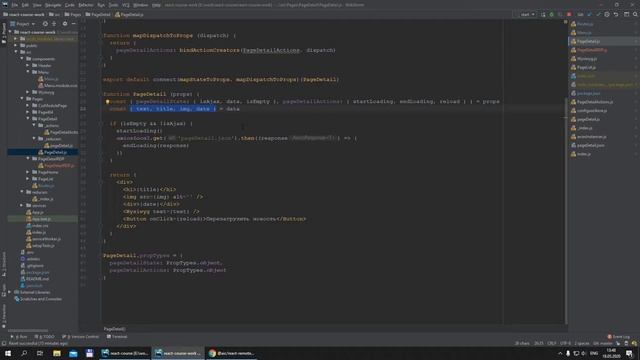Open the VCS menu
The height and width of the screenshot is (360, 640).
tap(126, 5)
